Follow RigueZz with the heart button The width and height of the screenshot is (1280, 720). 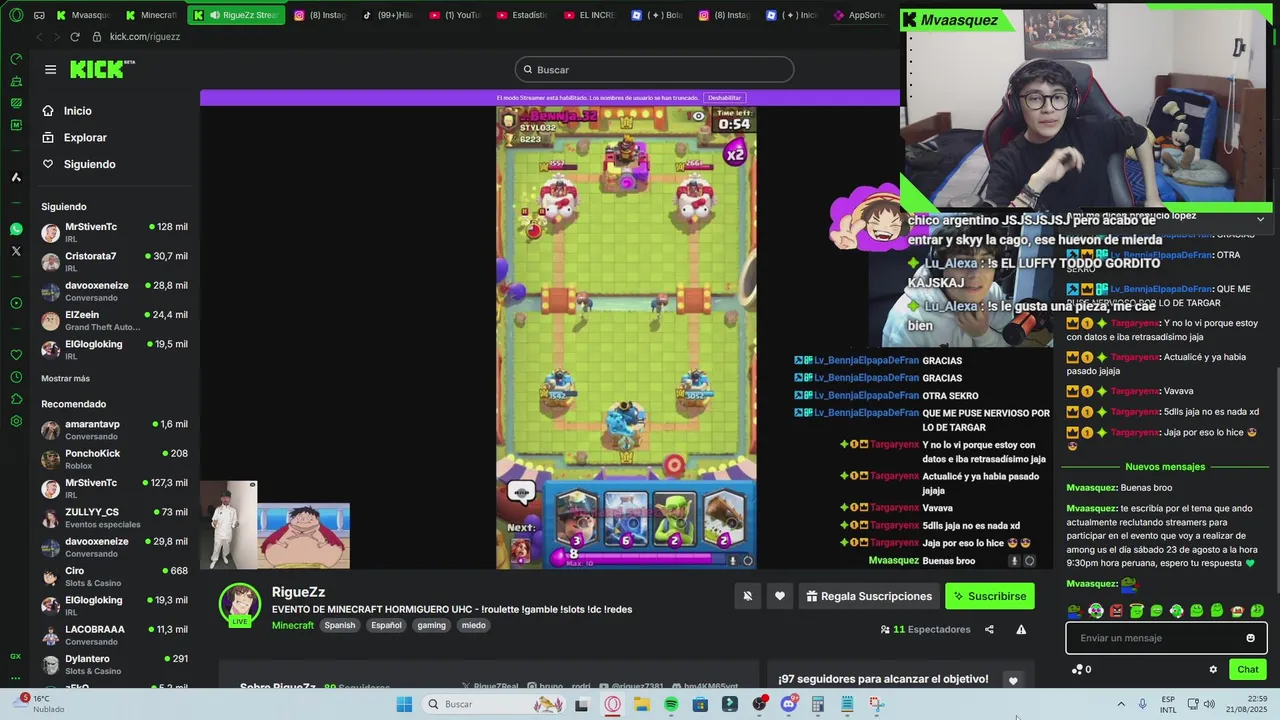click(x=780, y=596)
